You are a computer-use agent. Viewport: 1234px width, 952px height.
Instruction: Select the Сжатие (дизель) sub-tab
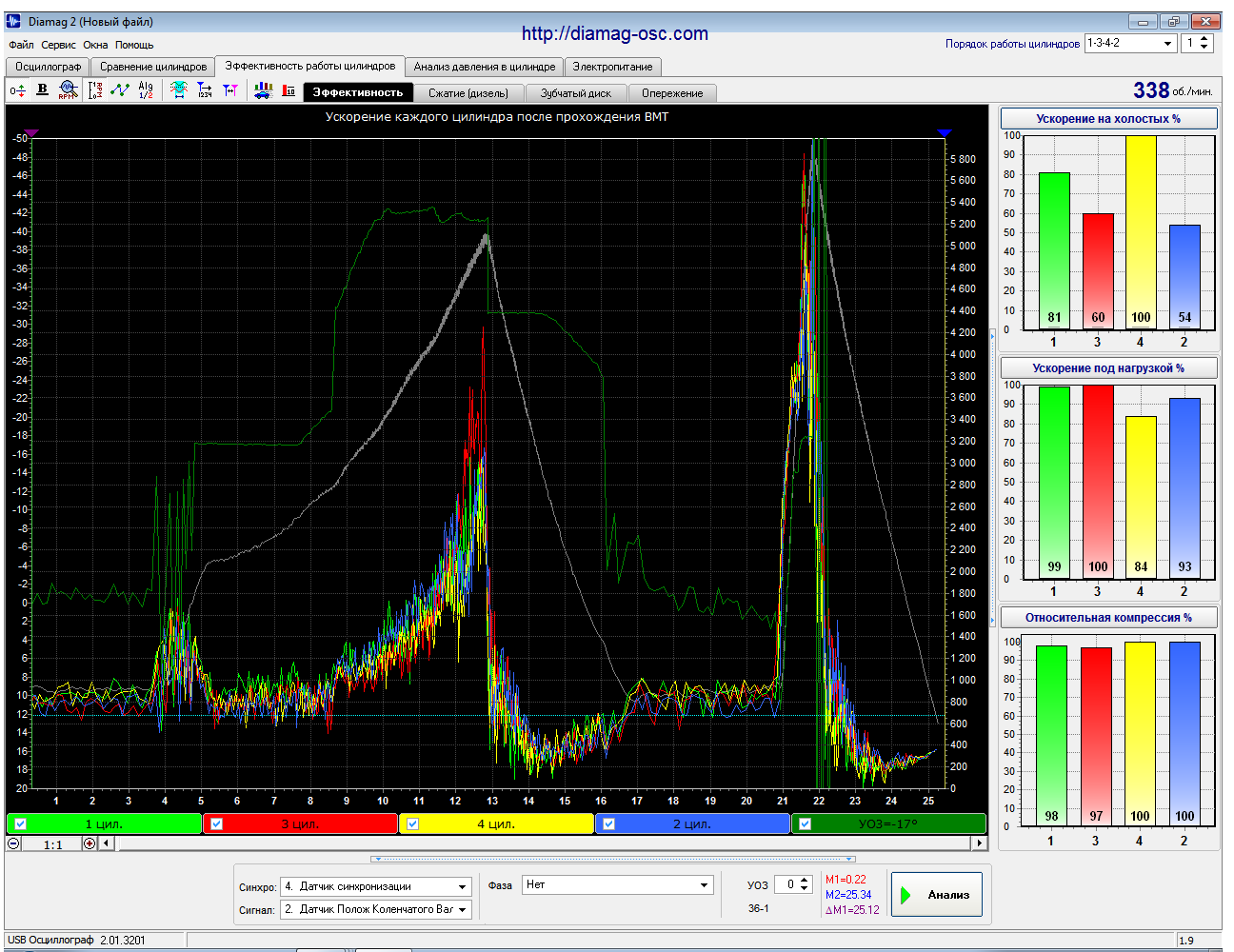[x=468, y=93]
